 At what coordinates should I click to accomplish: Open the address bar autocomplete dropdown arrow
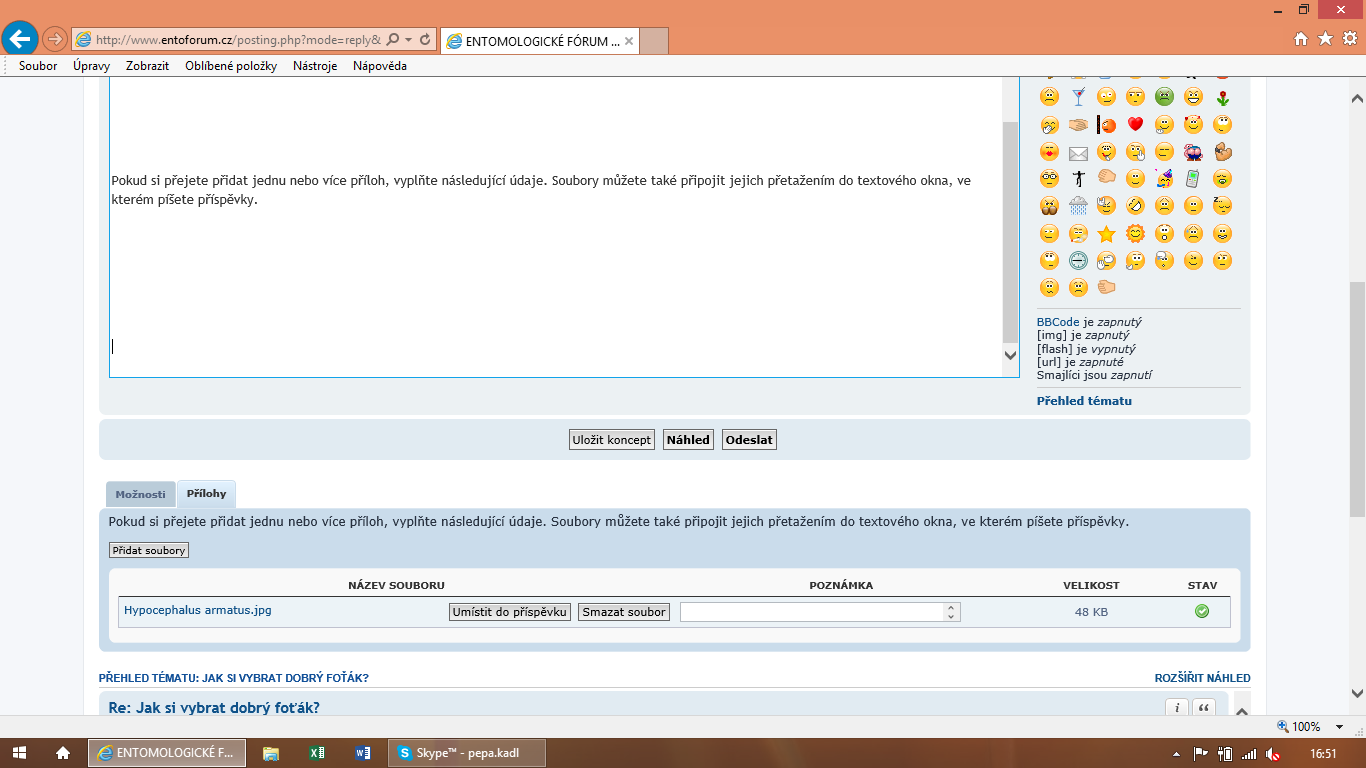408,40
